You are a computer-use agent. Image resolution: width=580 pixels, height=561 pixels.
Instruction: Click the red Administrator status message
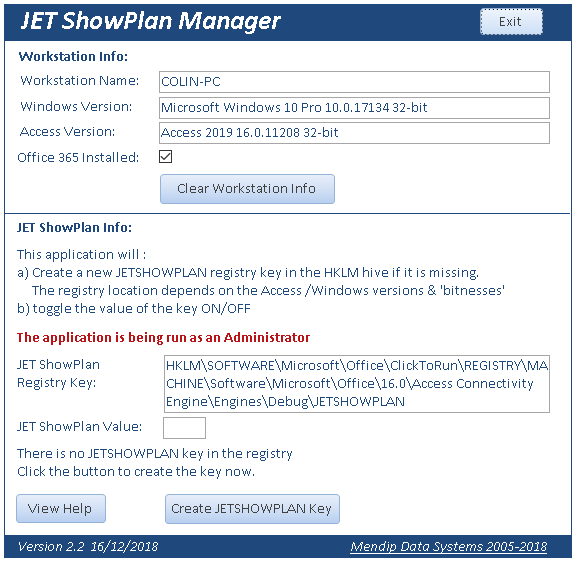[163, 337]
